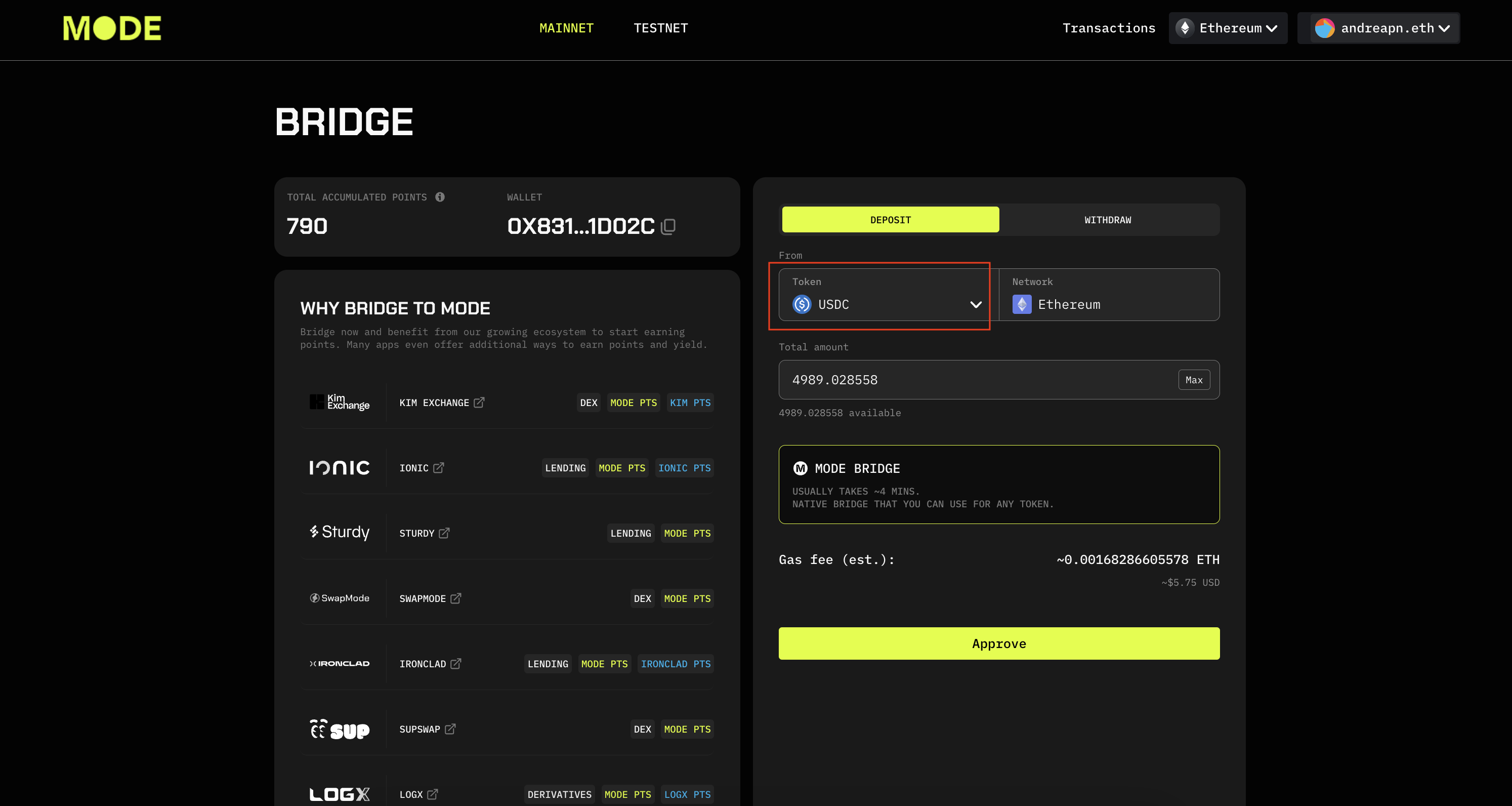Click the andreapn.eth avatar icon
The width and height of the screenshot is (1512, 806).
[1325, 28]
